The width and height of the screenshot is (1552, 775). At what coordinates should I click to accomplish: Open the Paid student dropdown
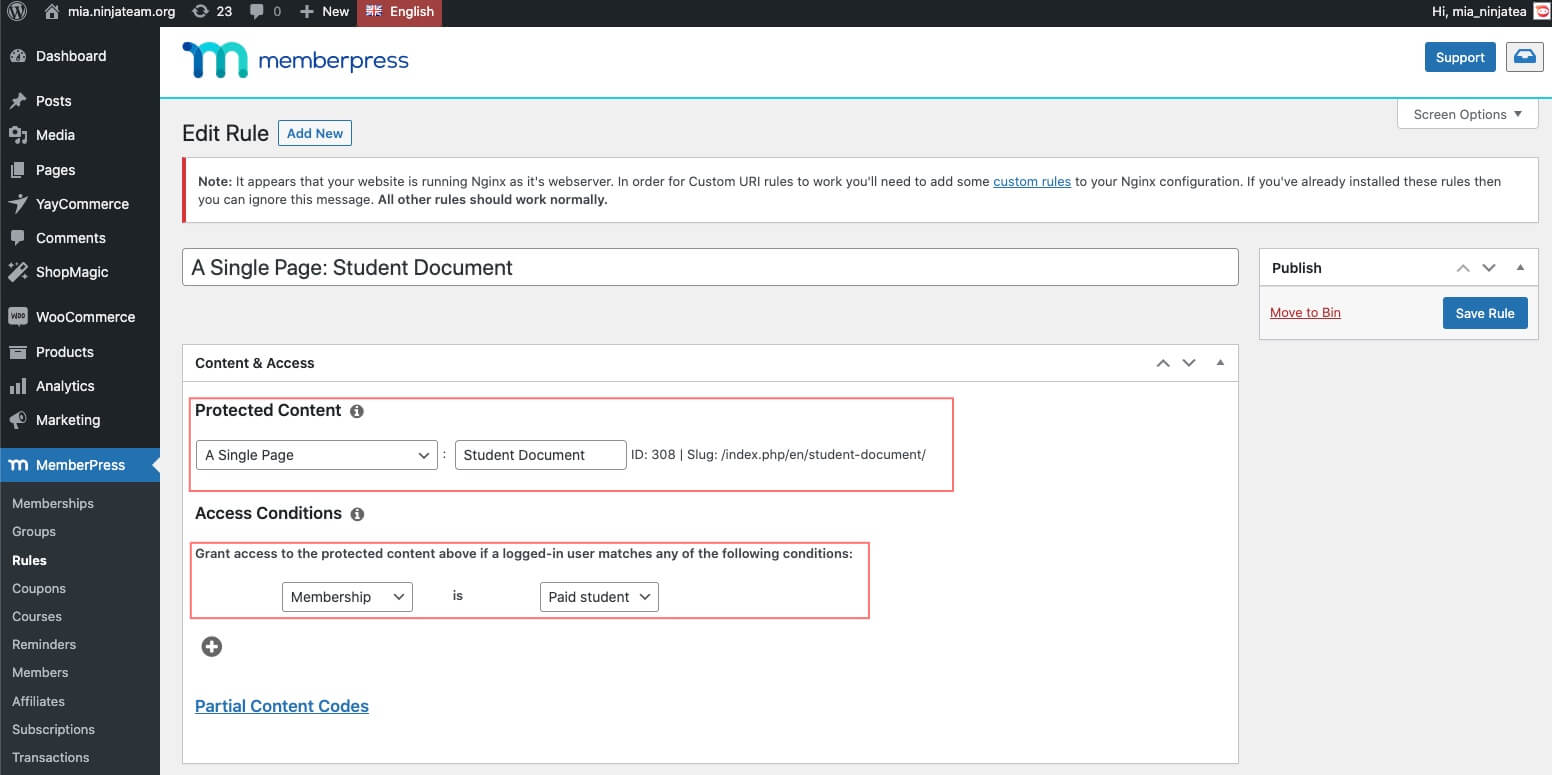pyautogui.click(x=598, y=597)
